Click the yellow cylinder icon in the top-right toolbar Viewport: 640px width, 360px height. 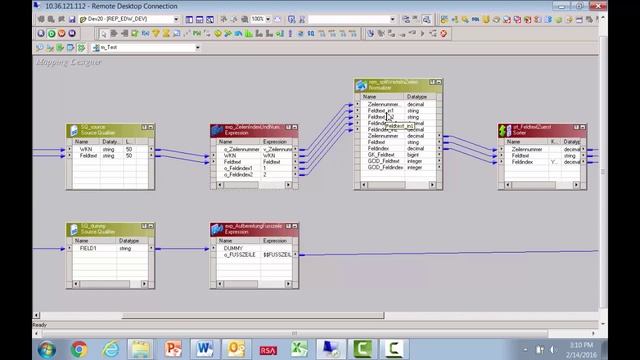coord(486,19)
